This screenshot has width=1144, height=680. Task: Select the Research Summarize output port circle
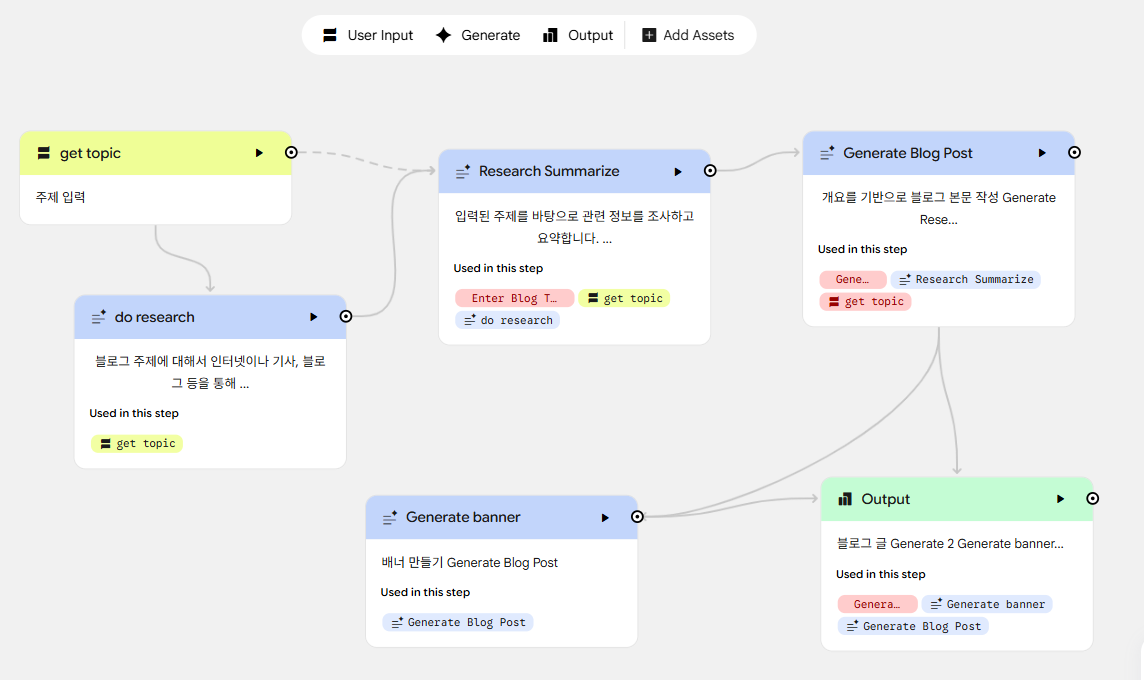pyautogui.click(x=710, y=171)
